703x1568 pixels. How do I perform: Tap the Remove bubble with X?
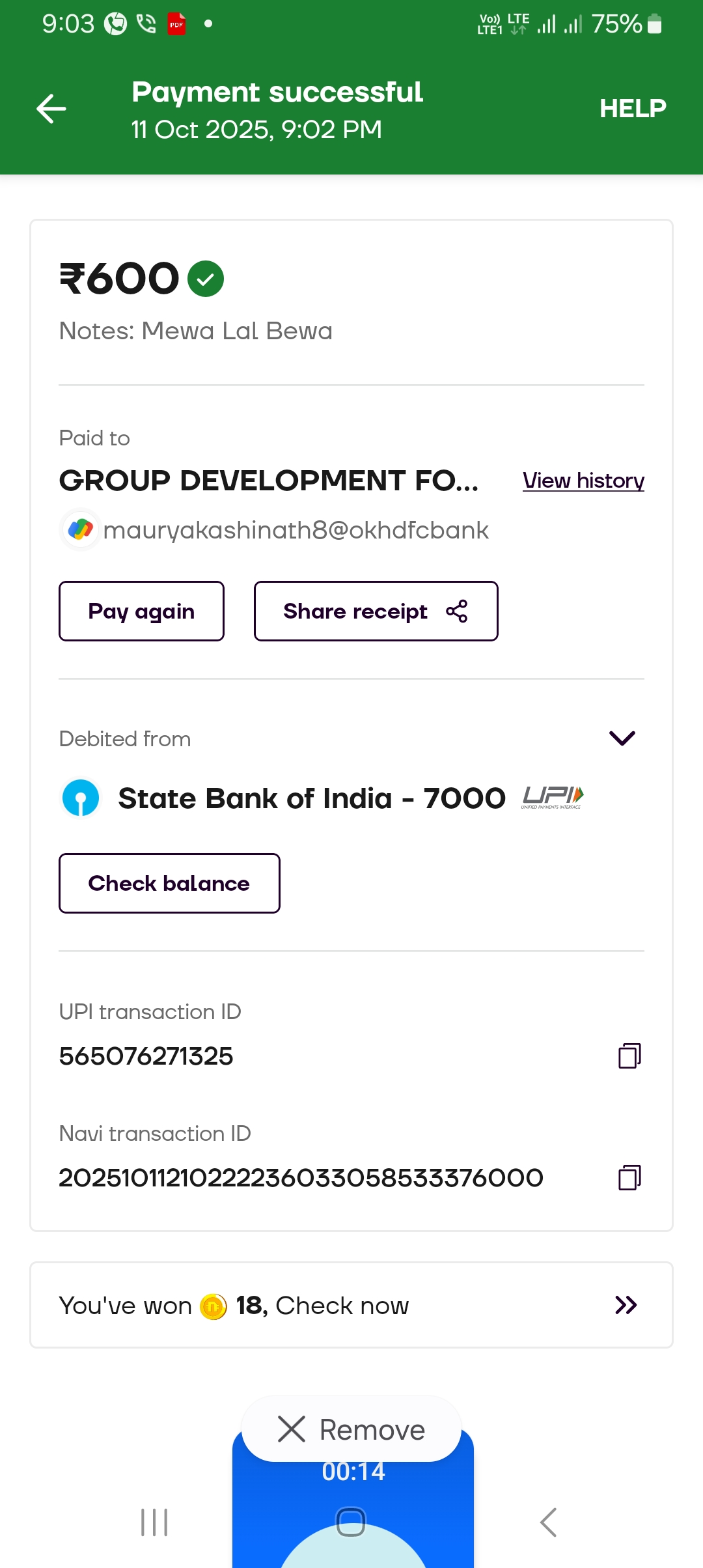point(351,1430)
